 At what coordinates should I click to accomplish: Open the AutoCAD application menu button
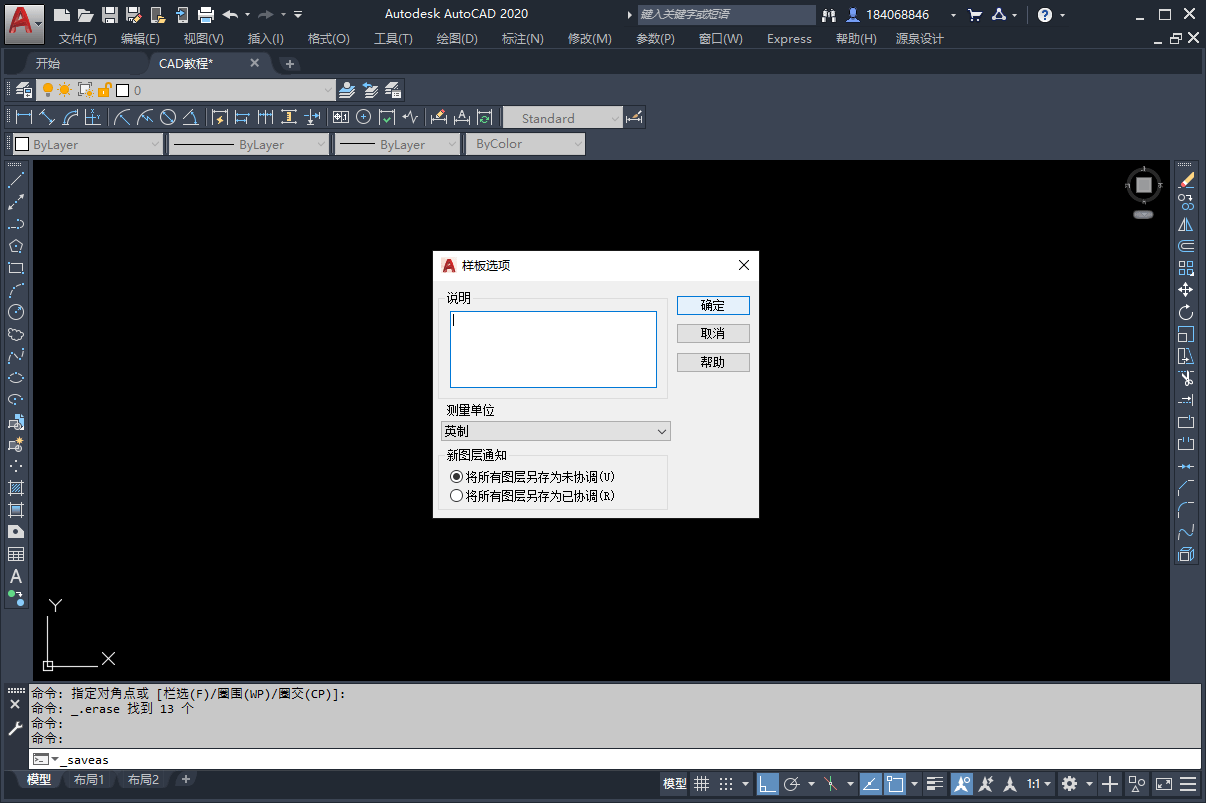tap(24, 22)
